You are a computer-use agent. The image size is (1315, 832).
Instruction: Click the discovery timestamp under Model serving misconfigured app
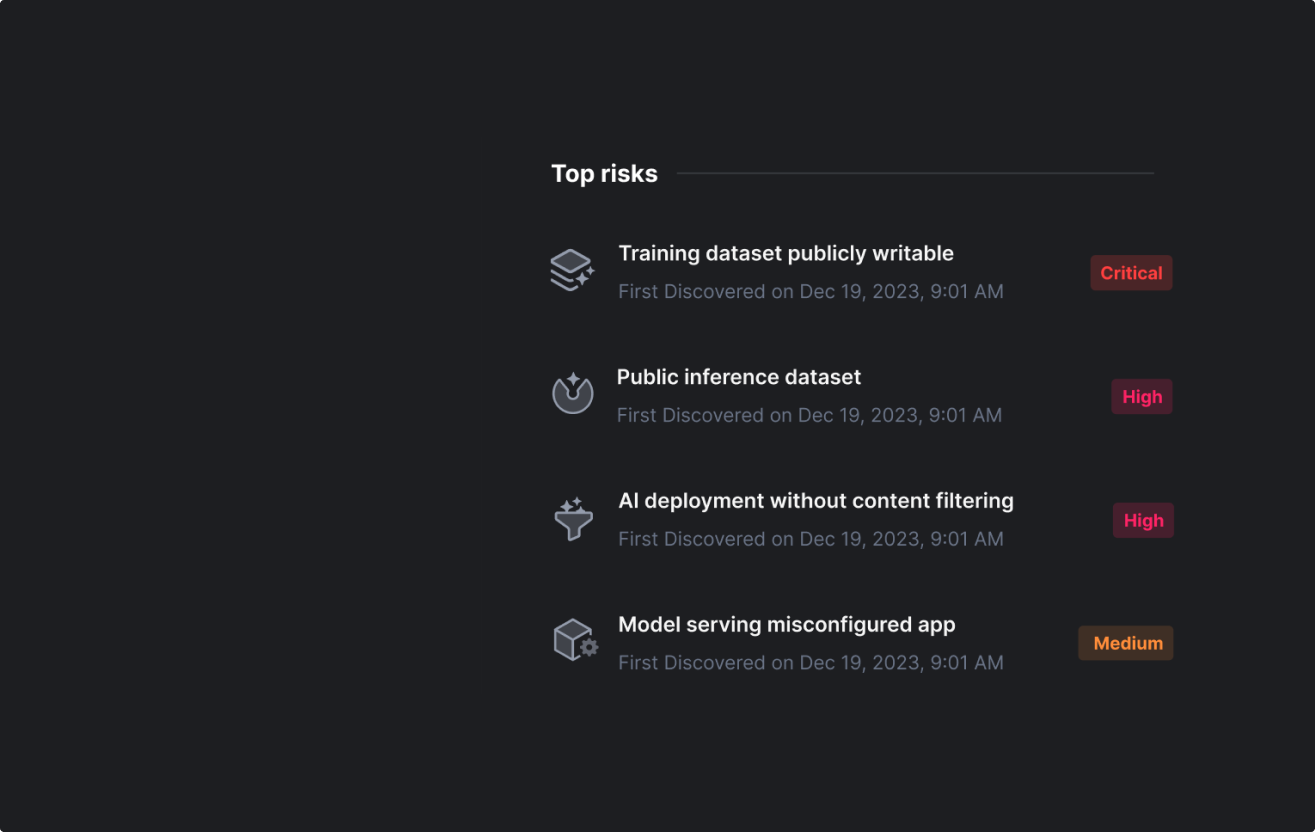pyautogui.click(x=810, y=662)
